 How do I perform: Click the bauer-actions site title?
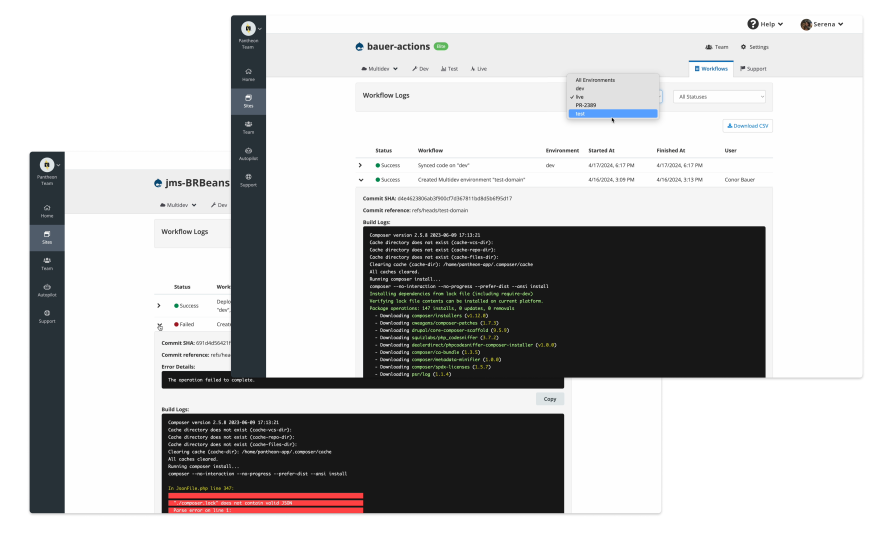(398, 47)
